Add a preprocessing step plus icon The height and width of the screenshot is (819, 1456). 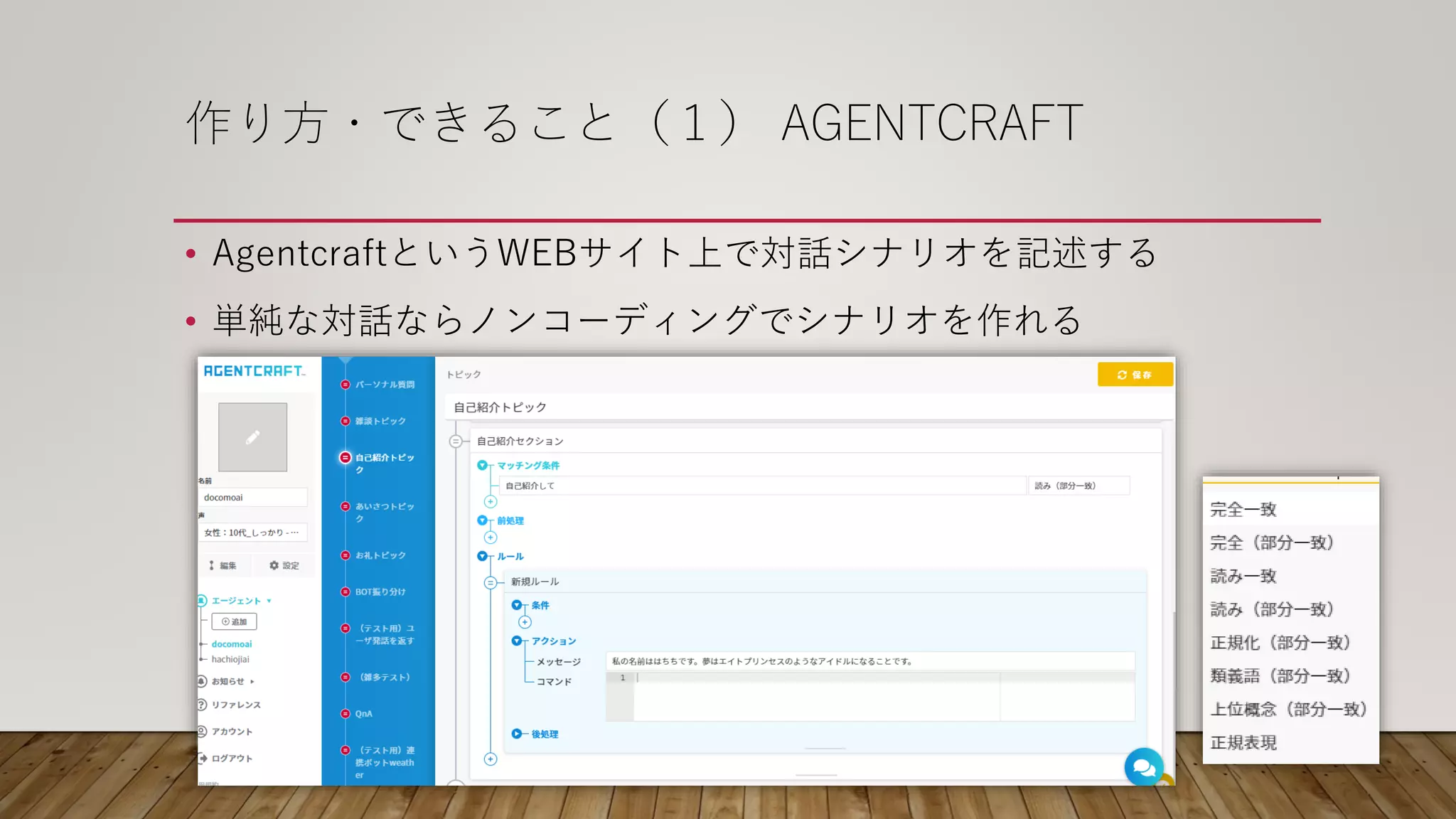click(x=491, y=537)
